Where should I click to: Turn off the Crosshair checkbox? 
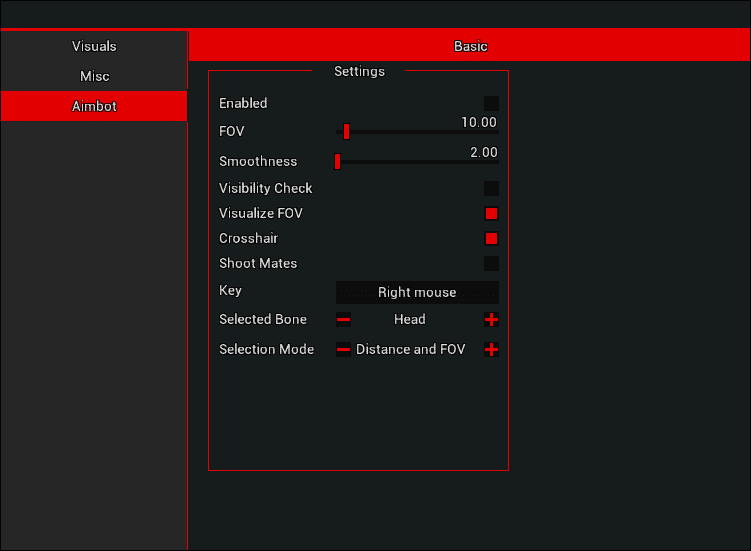(x=491, y=238)
